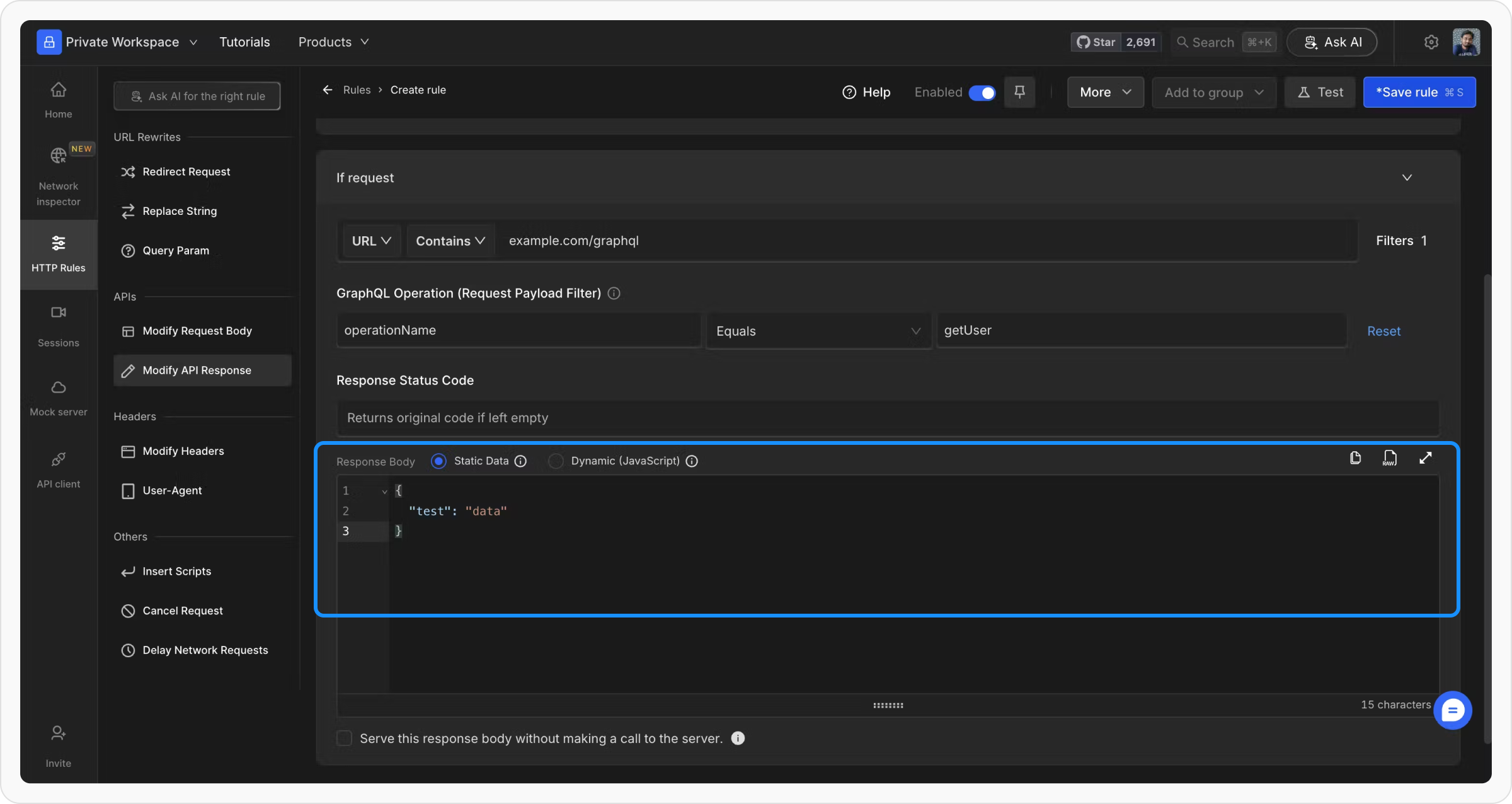The width and height of the screenshot is (1512, 804).
Task: Copy response body with copy icon
Action: pos(1355,458)
